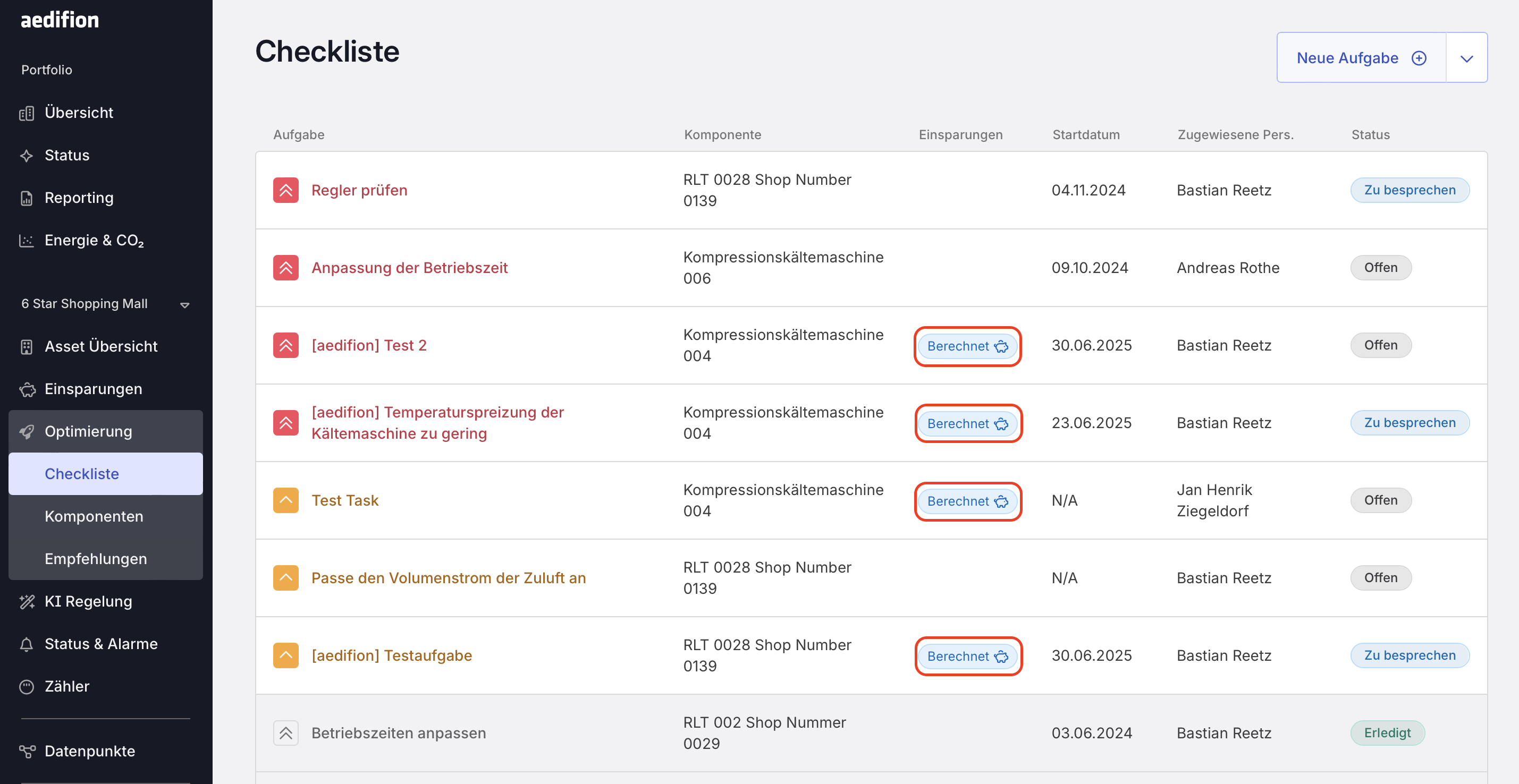Open the Übersicht buildings icon
Image resolution: width=1519 pixels, height=784 pixels.
(27, 113)
